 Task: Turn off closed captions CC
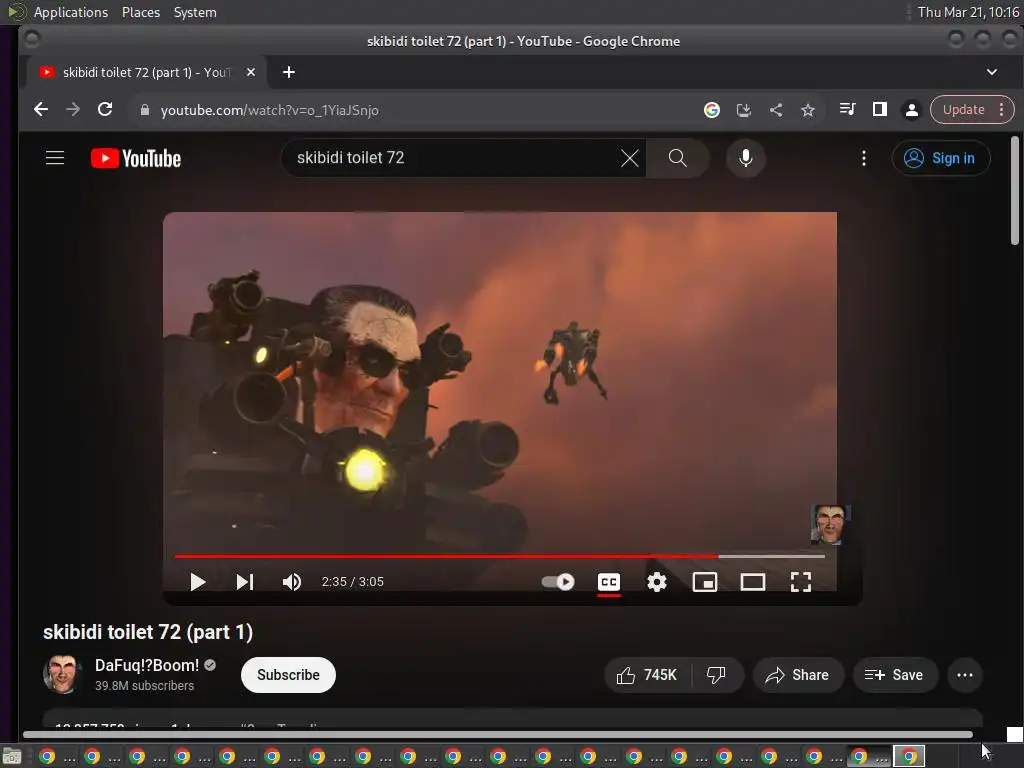pos(609,582)
